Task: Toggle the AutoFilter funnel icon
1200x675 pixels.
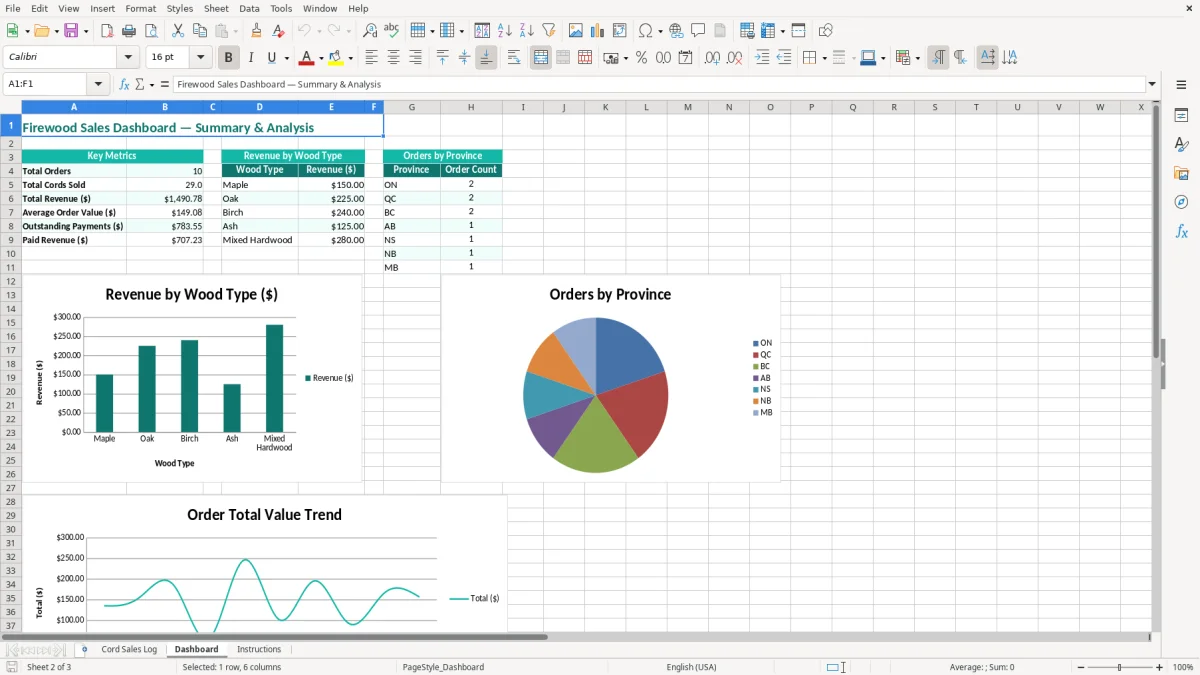Action: pyautogui.click(x=549, y=31)
